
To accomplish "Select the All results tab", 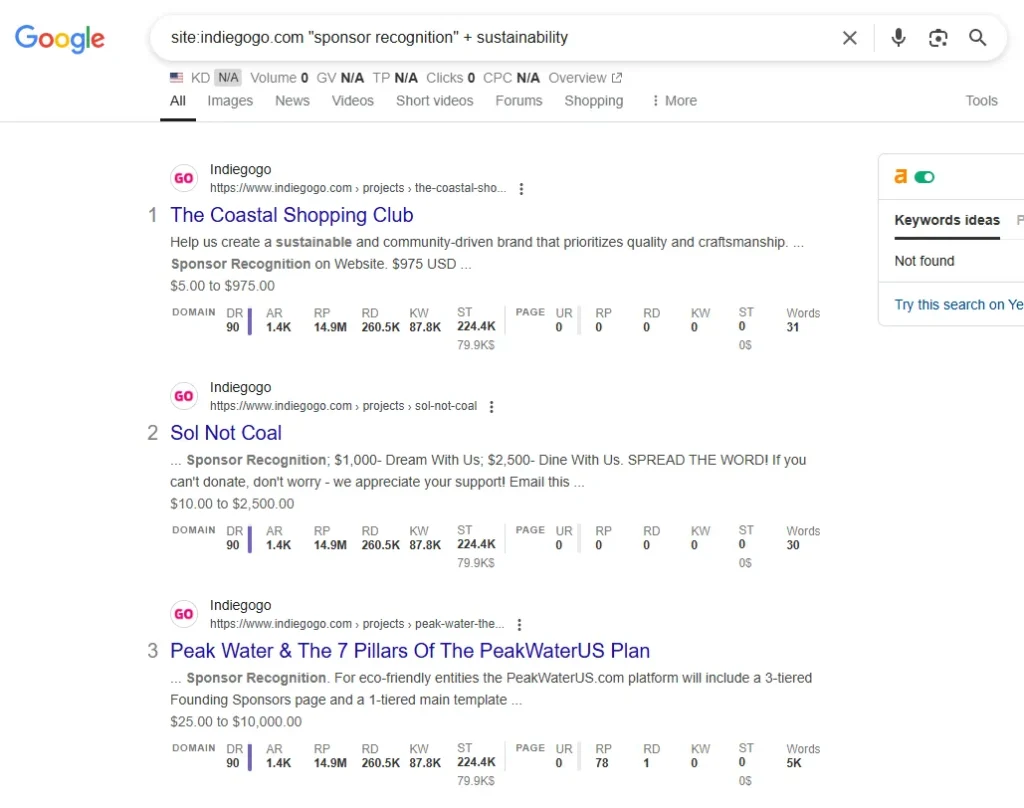I will coord(178,101).
